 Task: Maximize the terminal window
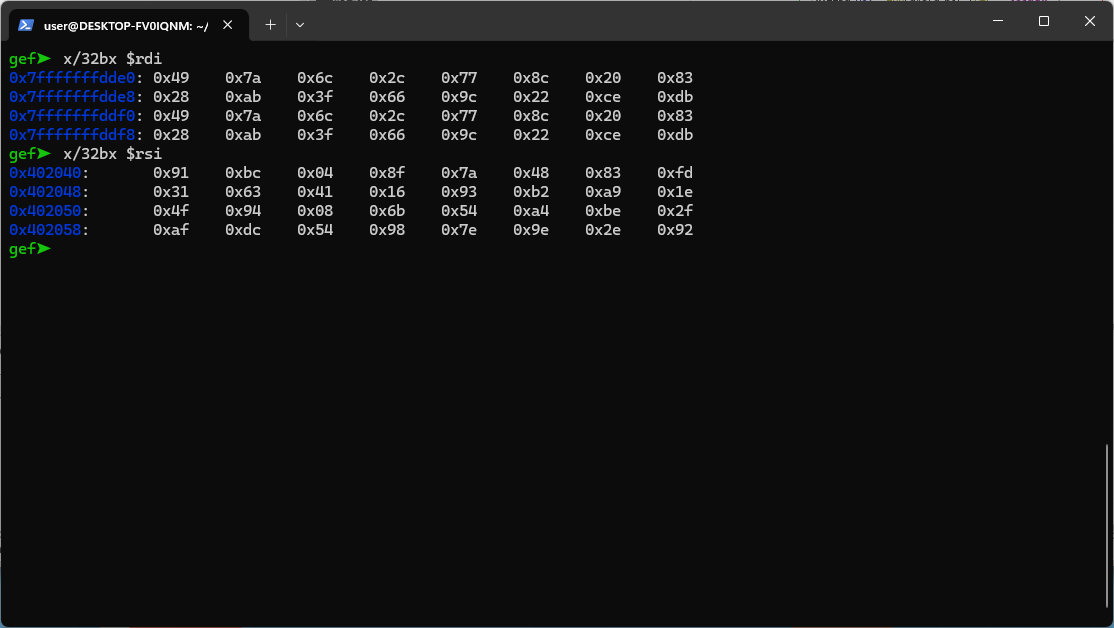click(x=1043, y=21)
